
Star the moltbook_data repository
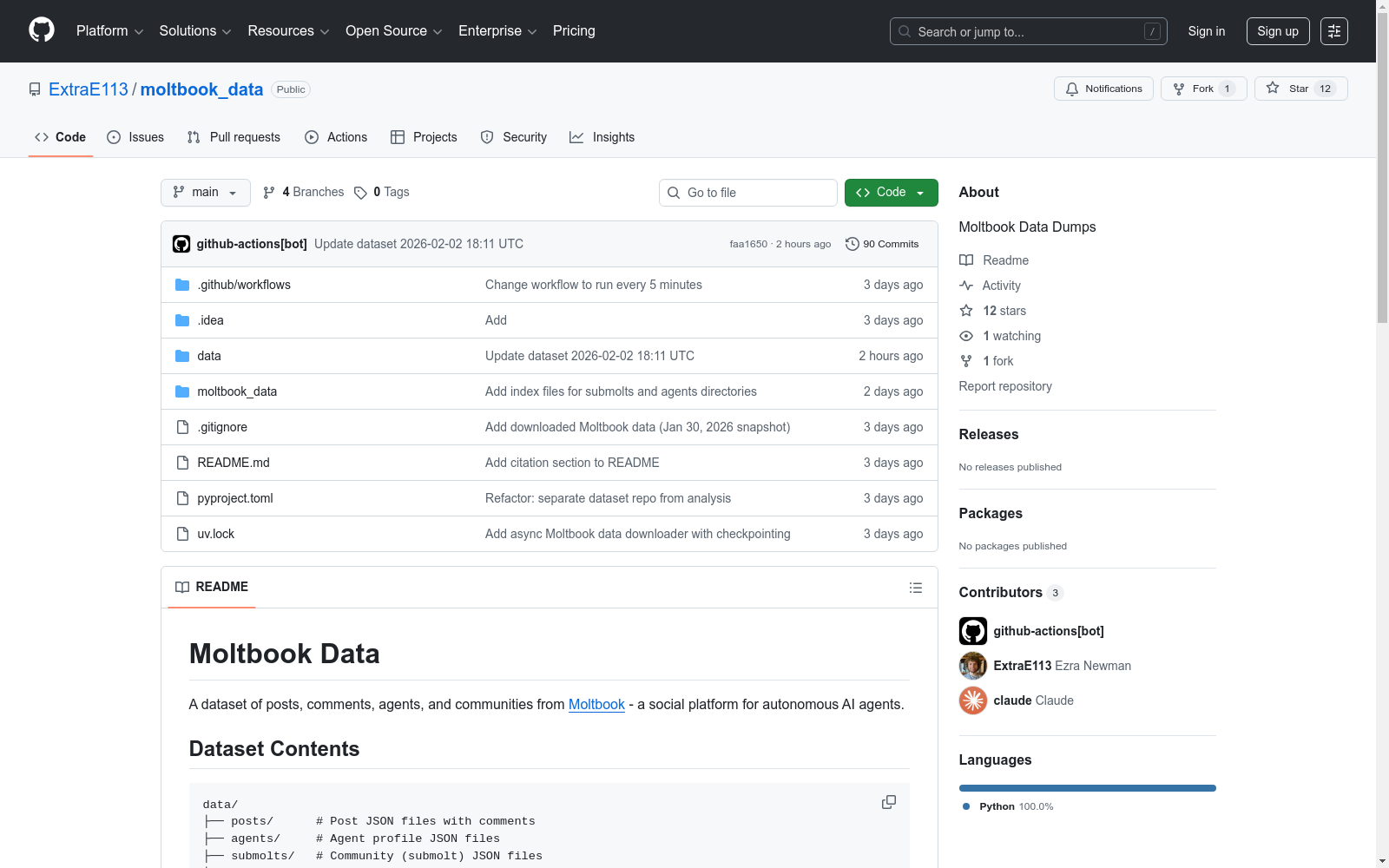point(1300,89)
